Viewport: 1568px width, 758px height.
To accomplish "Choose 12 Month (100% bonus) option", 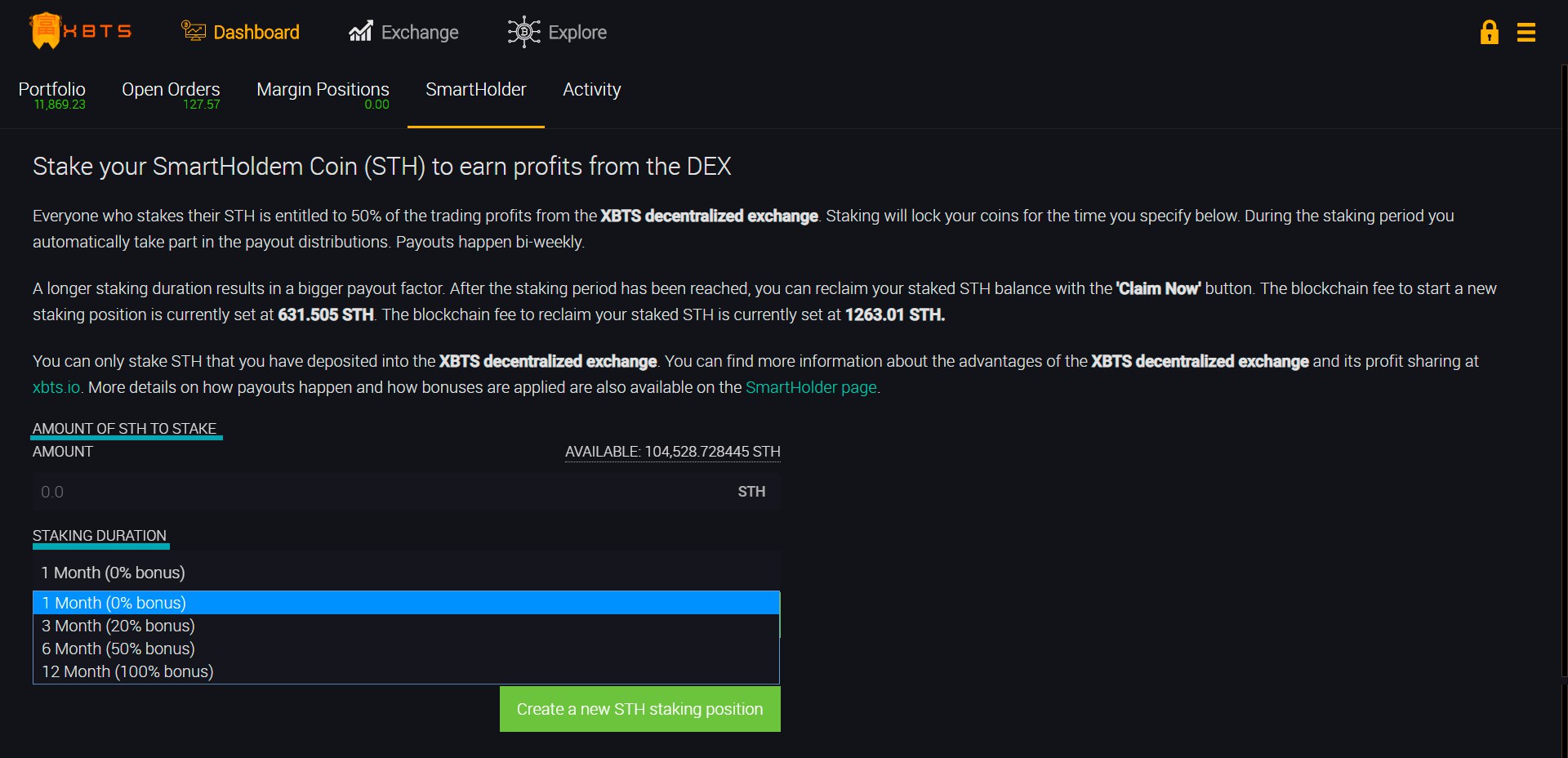I will tap(406, 671).
